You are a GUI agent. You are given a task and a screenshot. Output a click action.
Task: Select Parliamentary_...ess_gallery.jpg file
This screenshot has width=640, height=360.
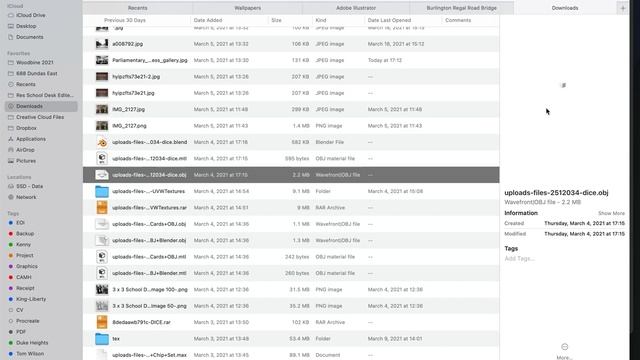tap(291, 60)
